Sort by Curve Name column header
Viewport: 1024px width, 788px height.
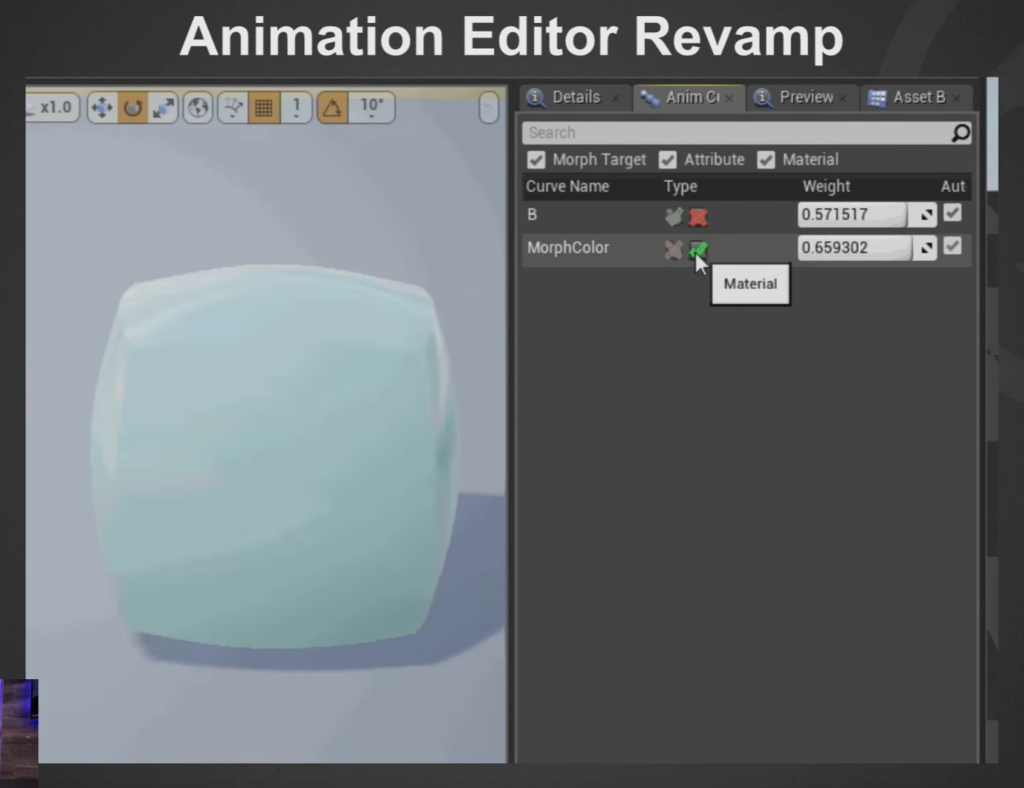pyautogui.click(x=568, y=187)
